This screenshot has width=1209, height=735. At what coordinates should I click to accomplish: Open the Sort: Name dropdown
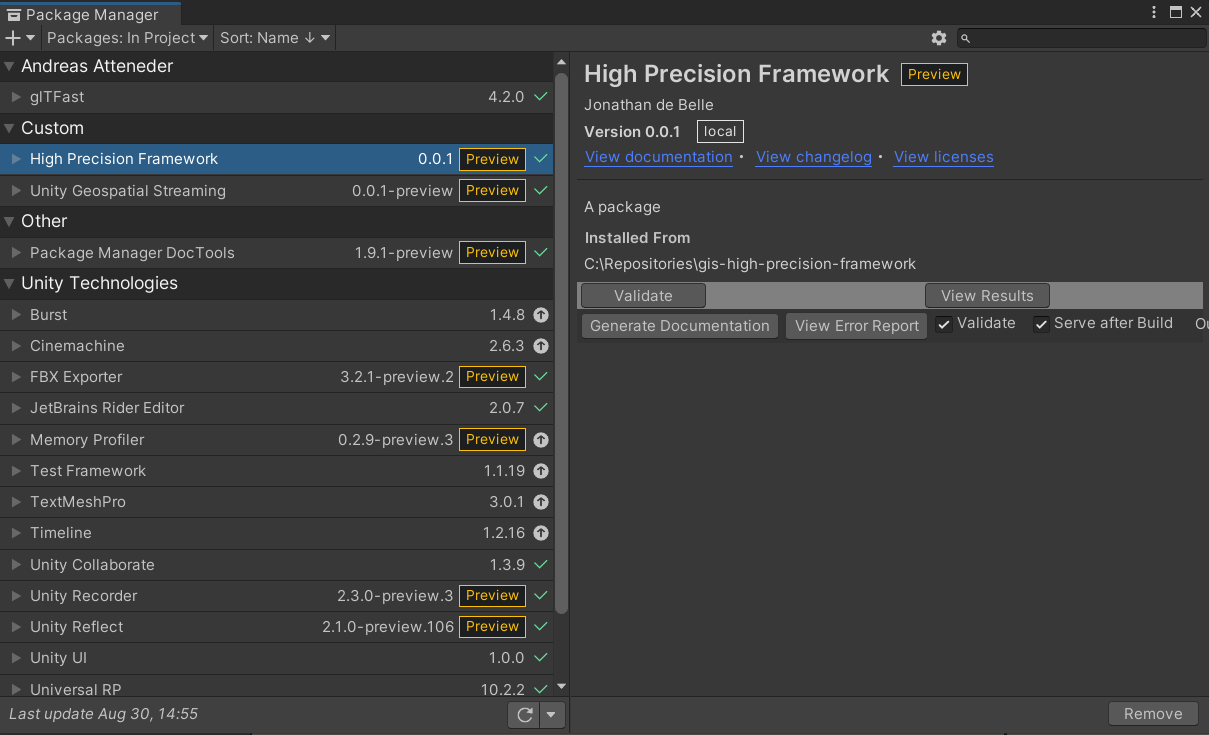(275, 38)
